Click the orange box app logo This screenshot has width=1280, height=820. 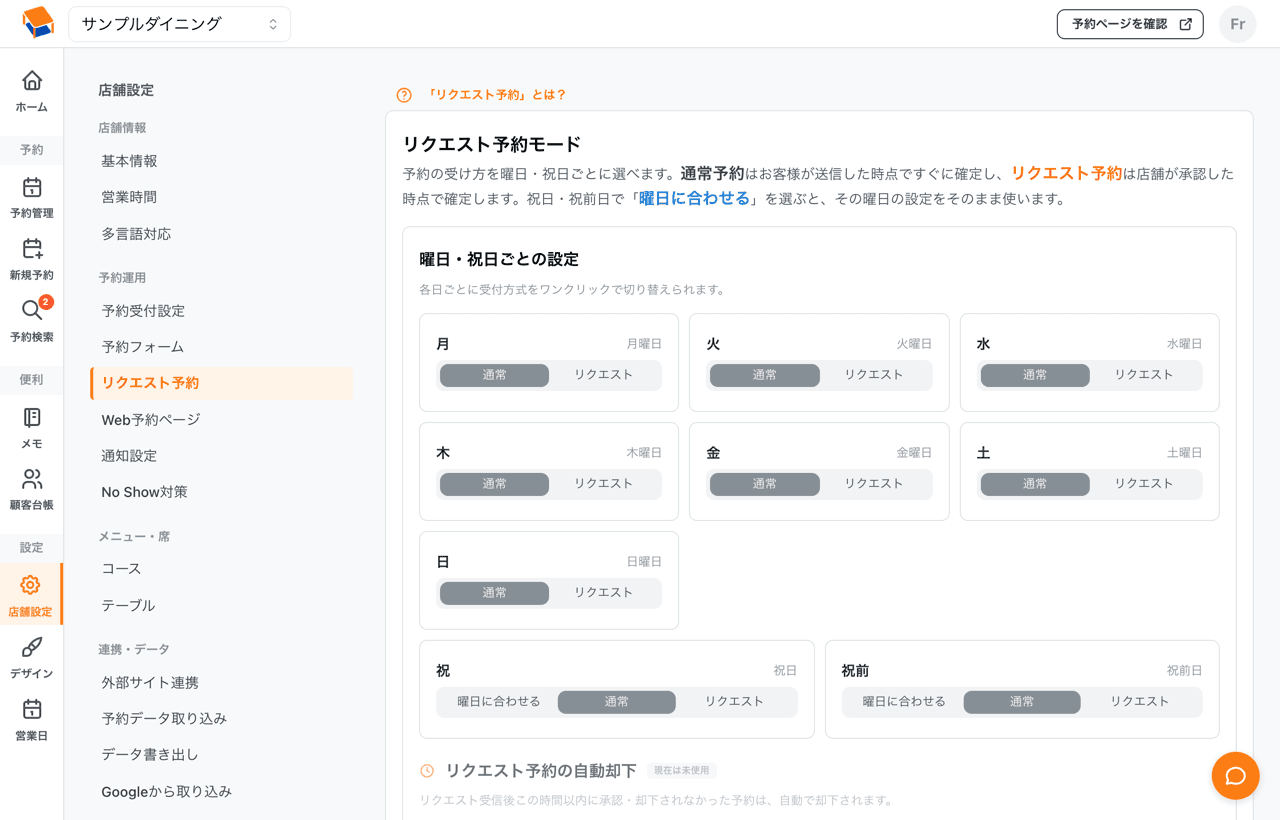point(37,23)
